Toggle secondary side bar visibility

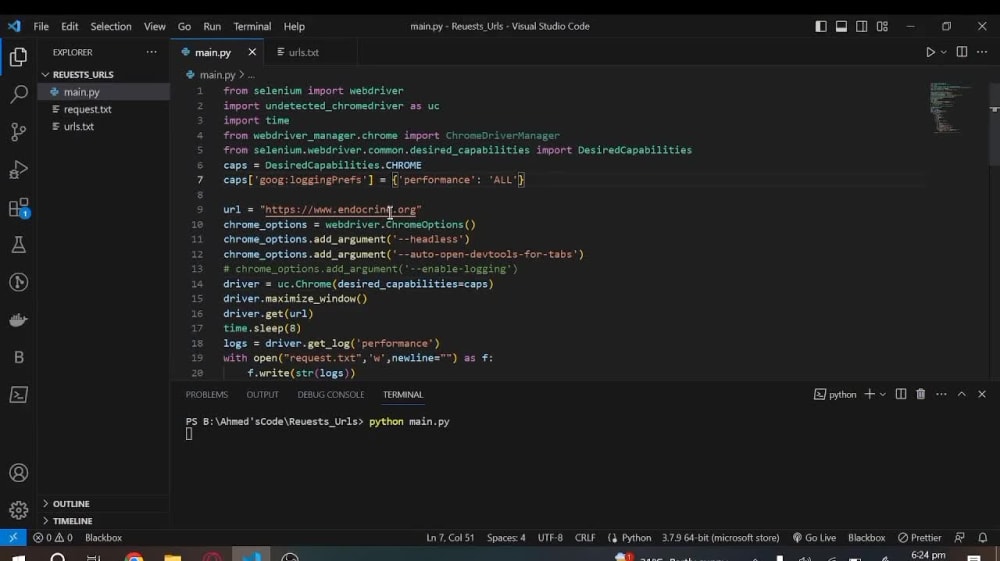point(862,26)
